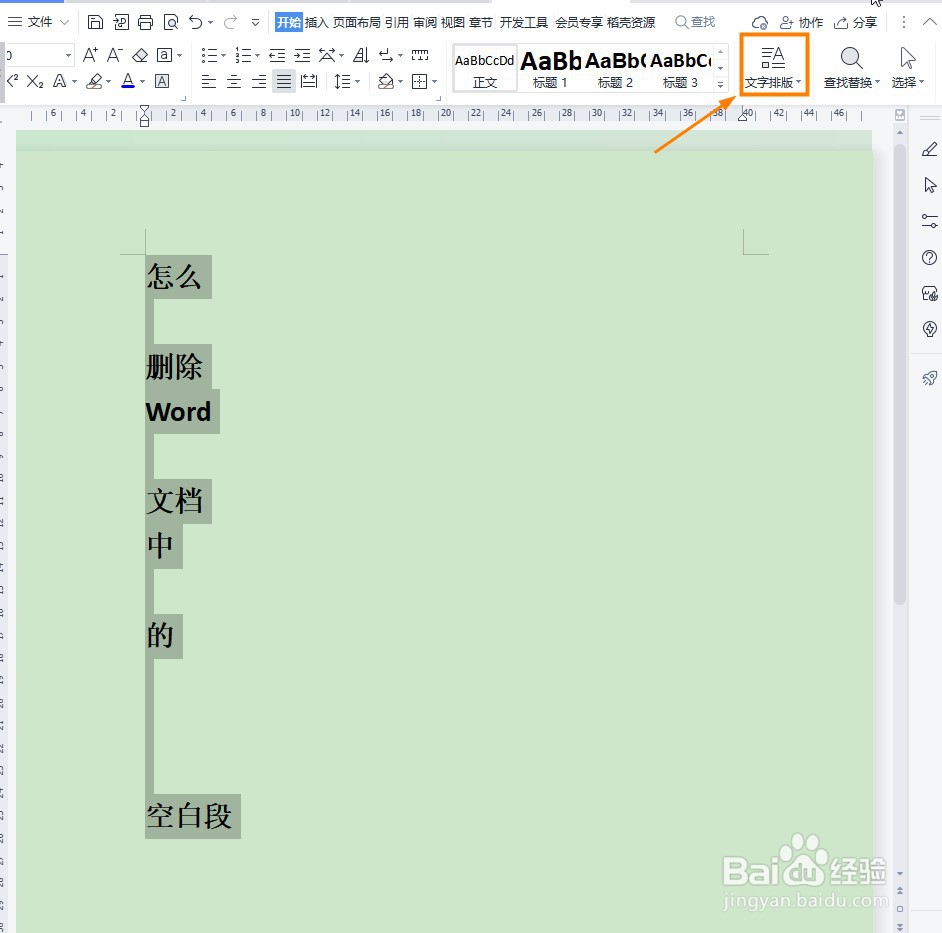
Task: Click in the 查找 search box
Action: tap(695, 22)
